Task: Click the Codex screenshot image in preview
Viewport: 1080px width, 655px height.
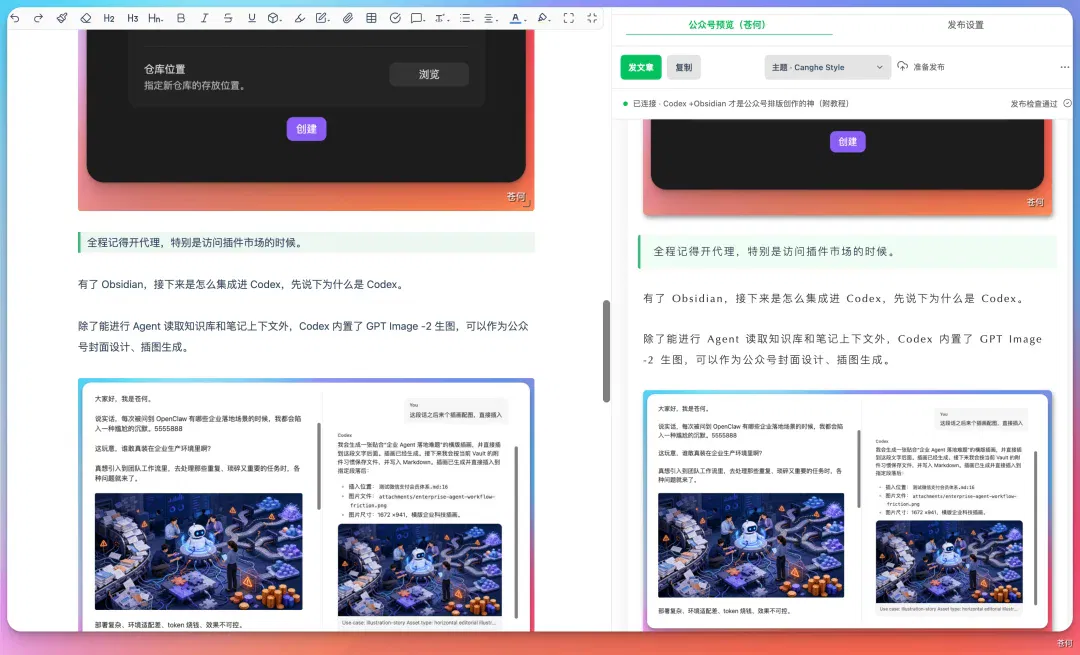Action: 847,510
